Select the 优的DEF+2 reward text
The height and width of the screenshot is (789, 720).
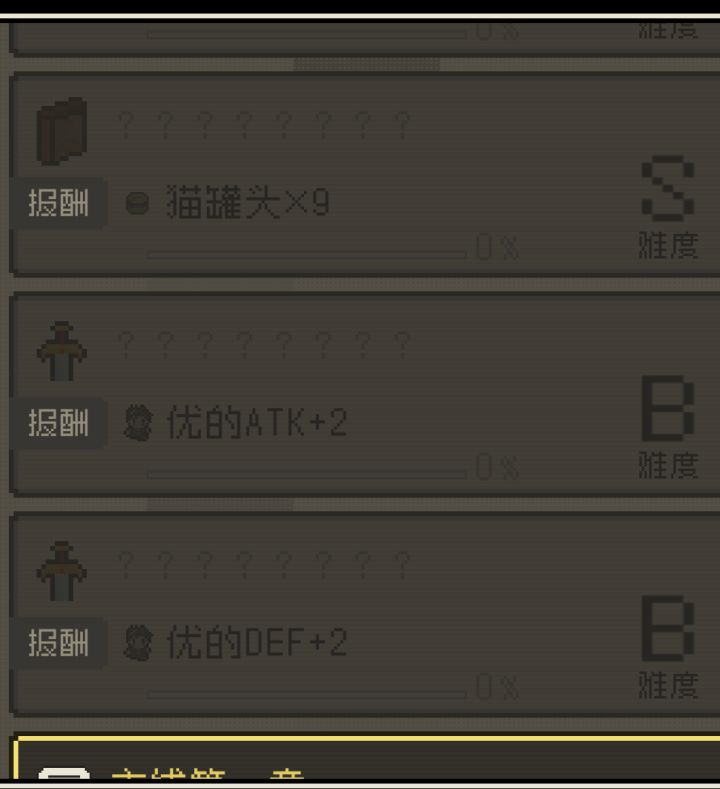[257, 643]
